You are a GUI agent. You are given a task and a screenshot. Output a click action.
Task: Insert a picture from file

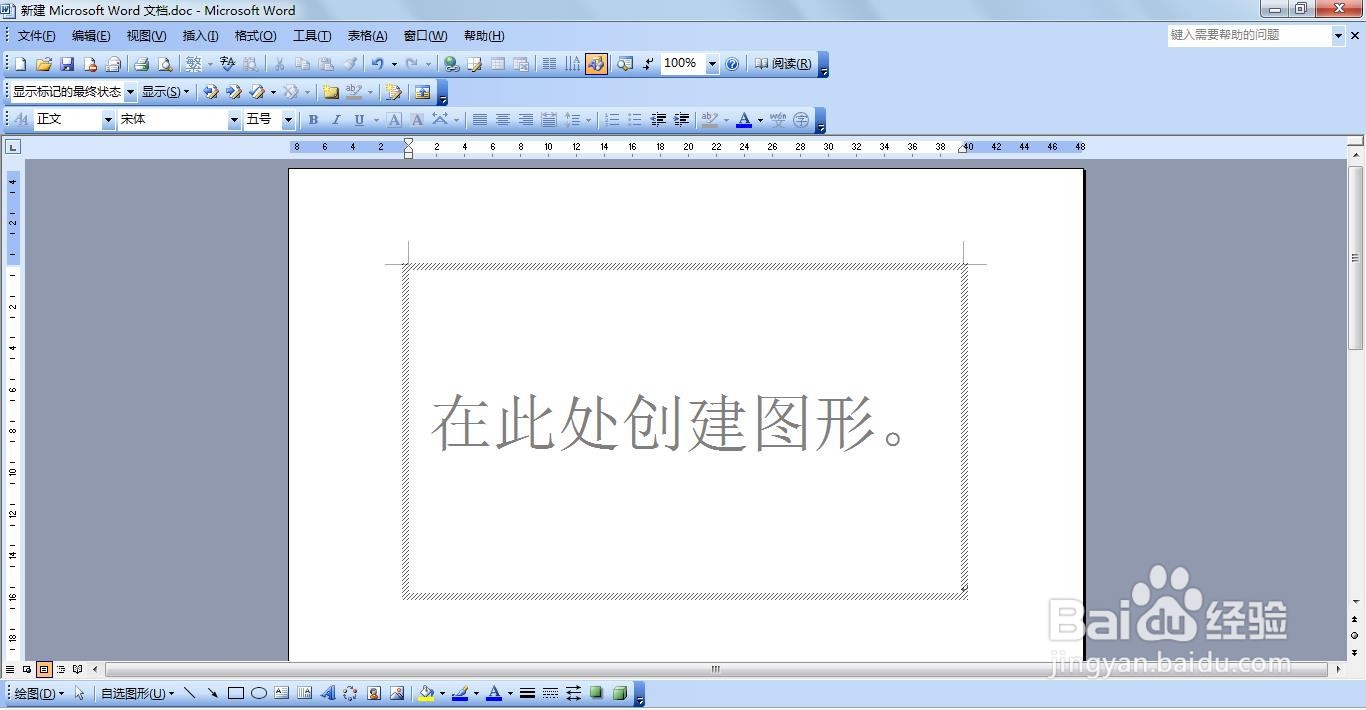[x=397, y=693]
